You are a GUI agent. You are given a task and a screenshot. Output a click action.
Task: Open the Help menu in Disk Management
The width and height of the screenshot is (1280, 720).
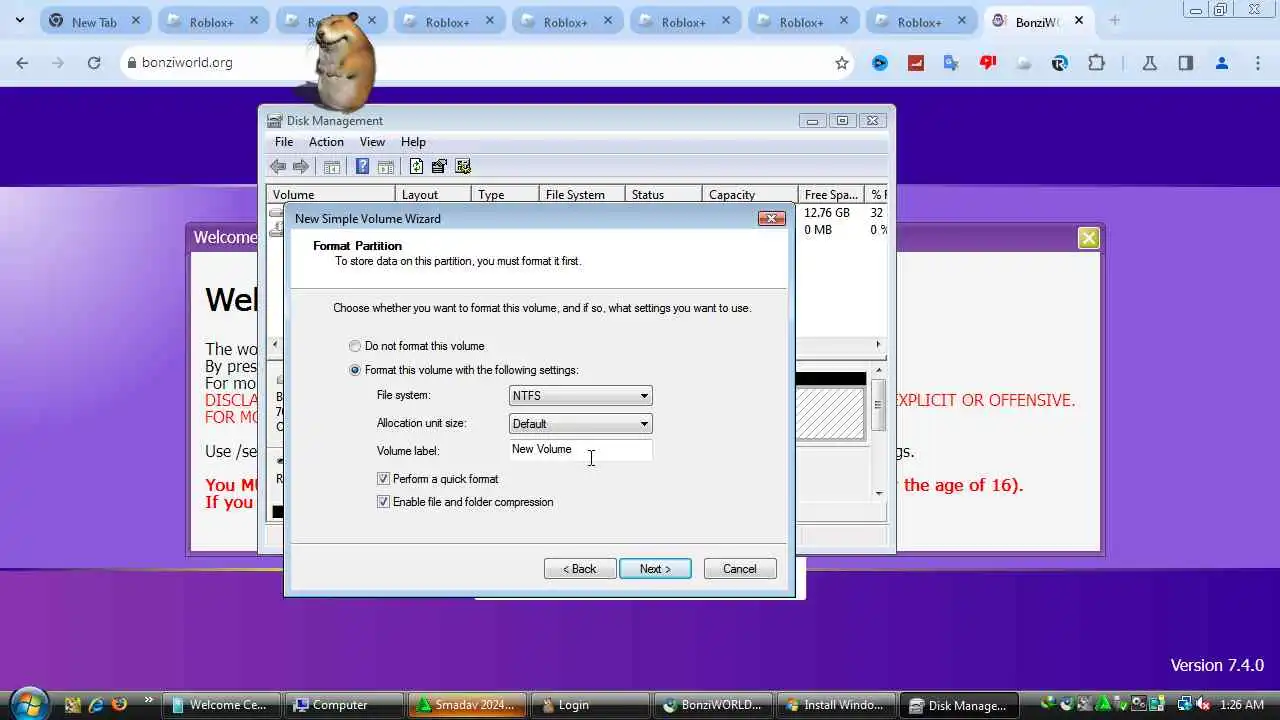413,142
